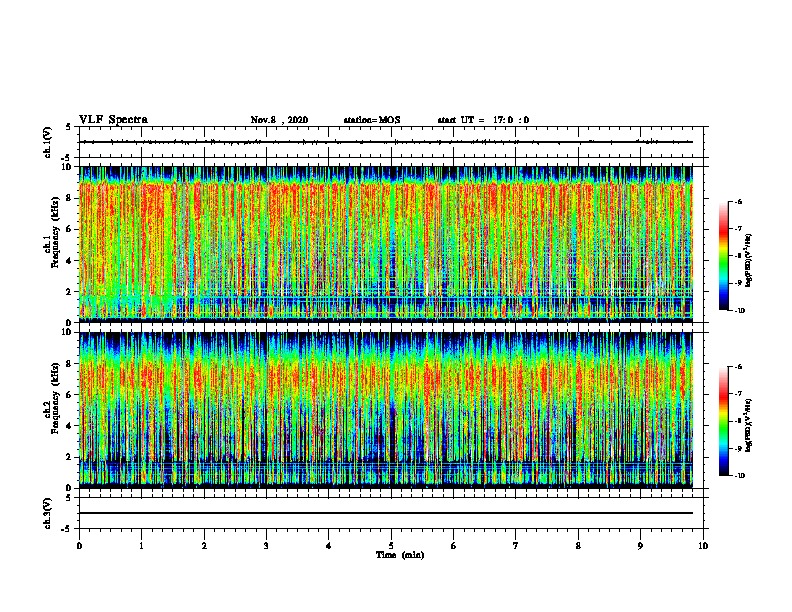Click the "4" kHz tick on ch.2 axis
The image size is (792, 612).
pyautogui.click(x=69, y=426)
